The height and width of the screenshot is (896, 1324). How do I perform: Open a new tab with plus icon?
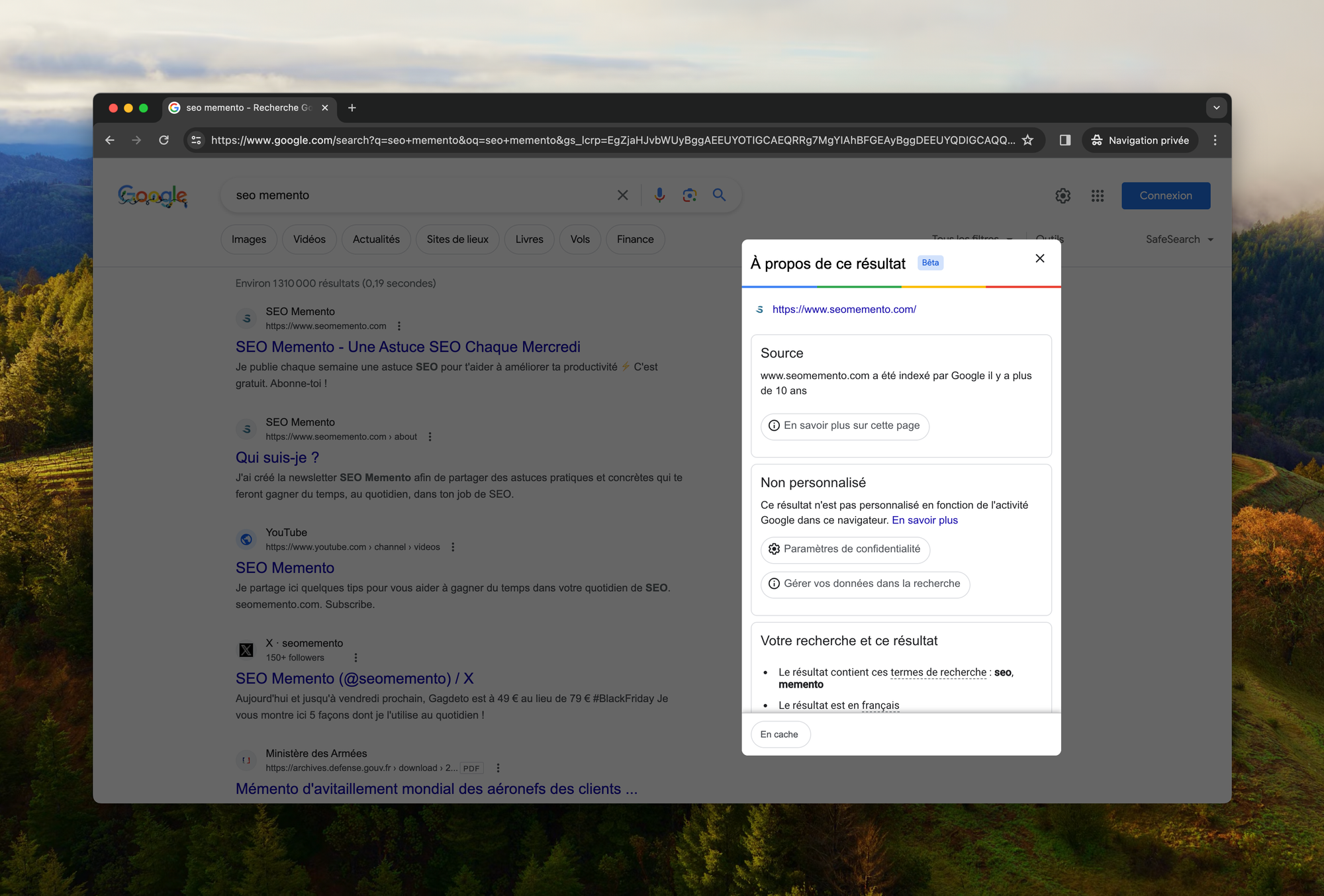352,108
